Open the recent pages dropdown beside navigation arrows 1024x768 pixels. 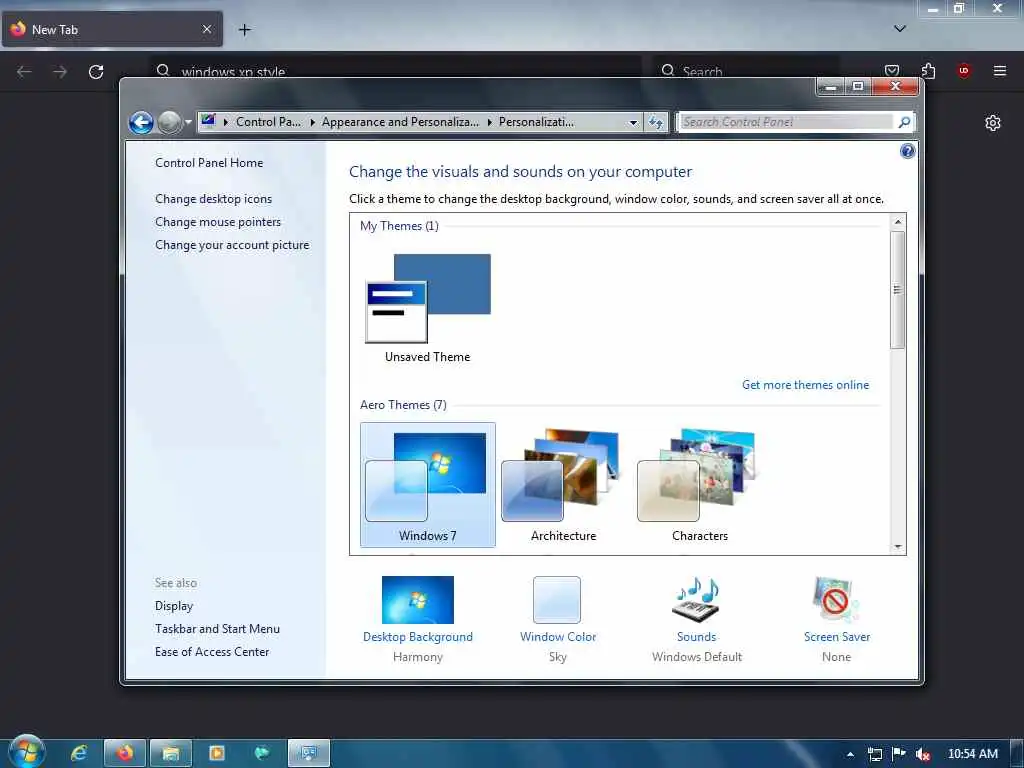[188, 122]
